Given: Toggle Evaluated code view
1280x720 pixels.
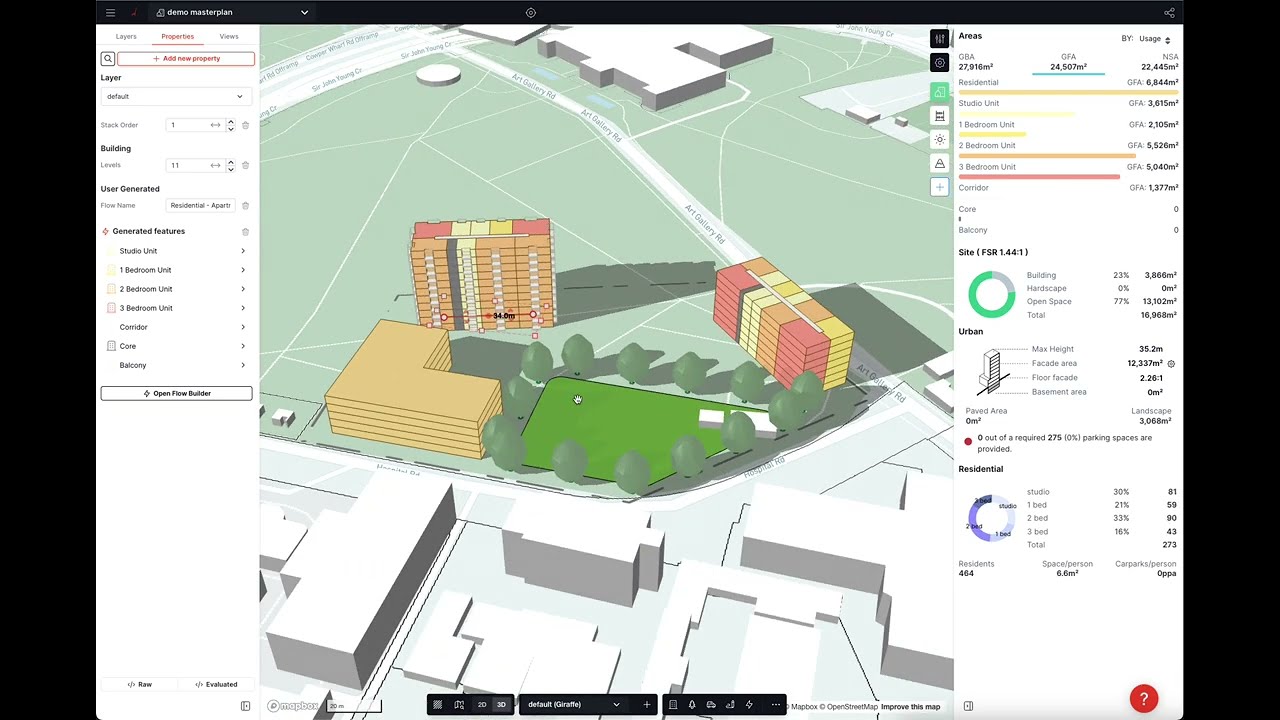Looking at the screenshot, I should 216,684.
